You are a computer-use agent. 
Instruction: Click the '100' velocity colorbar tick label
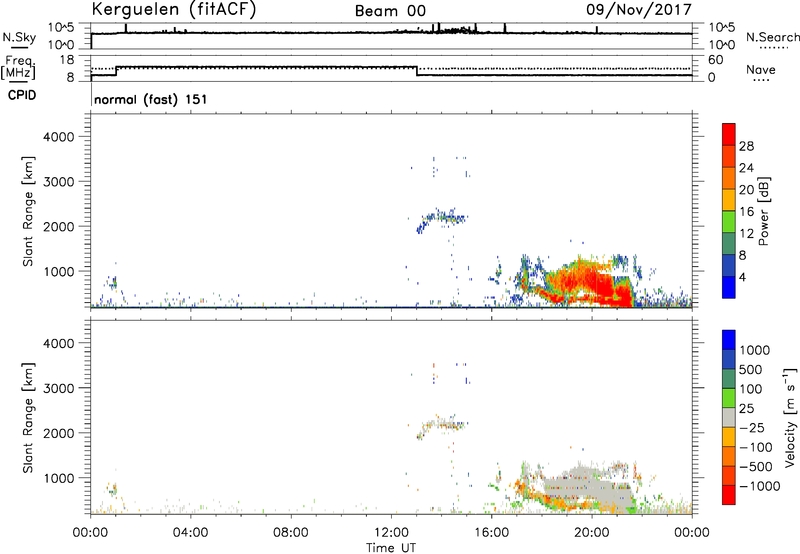(x=751, y=389)
